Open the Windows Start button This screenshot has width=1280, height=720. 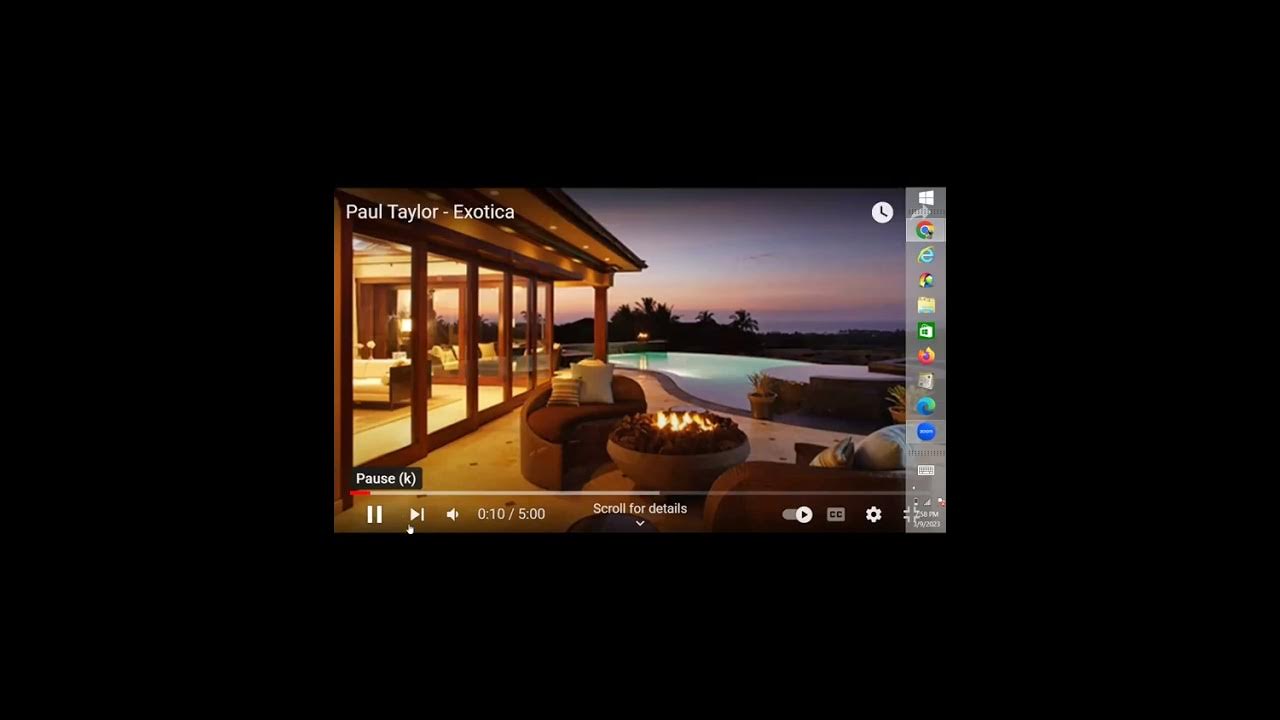(x=926, y=199)
